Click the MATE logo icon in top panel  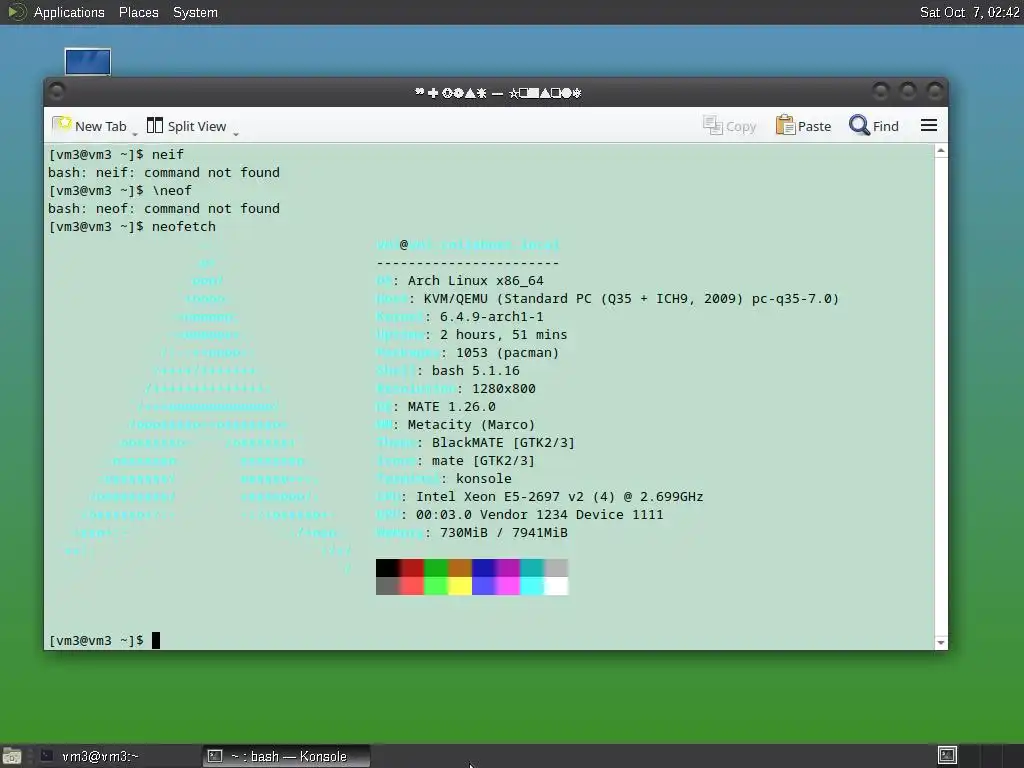coord(16,12)
